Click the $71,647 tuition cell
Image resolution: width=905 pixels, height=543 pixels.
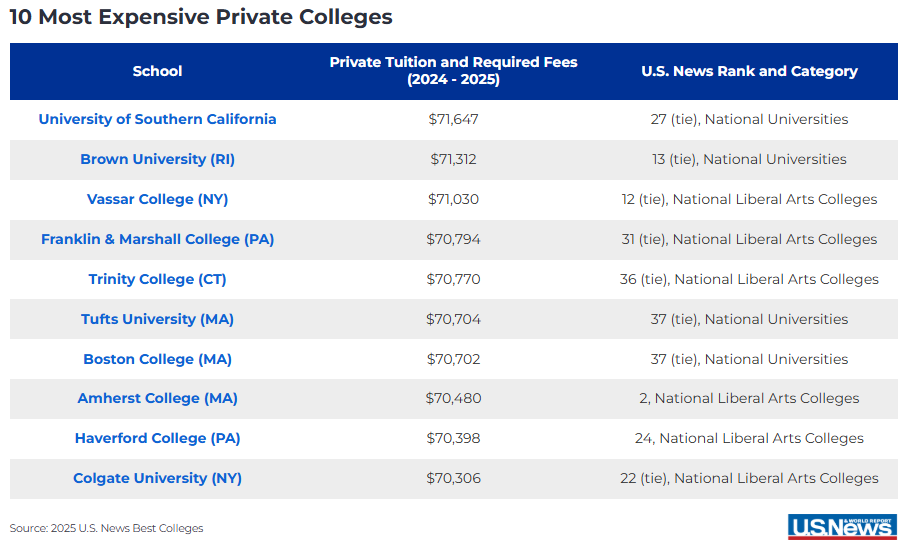(453, 119)
